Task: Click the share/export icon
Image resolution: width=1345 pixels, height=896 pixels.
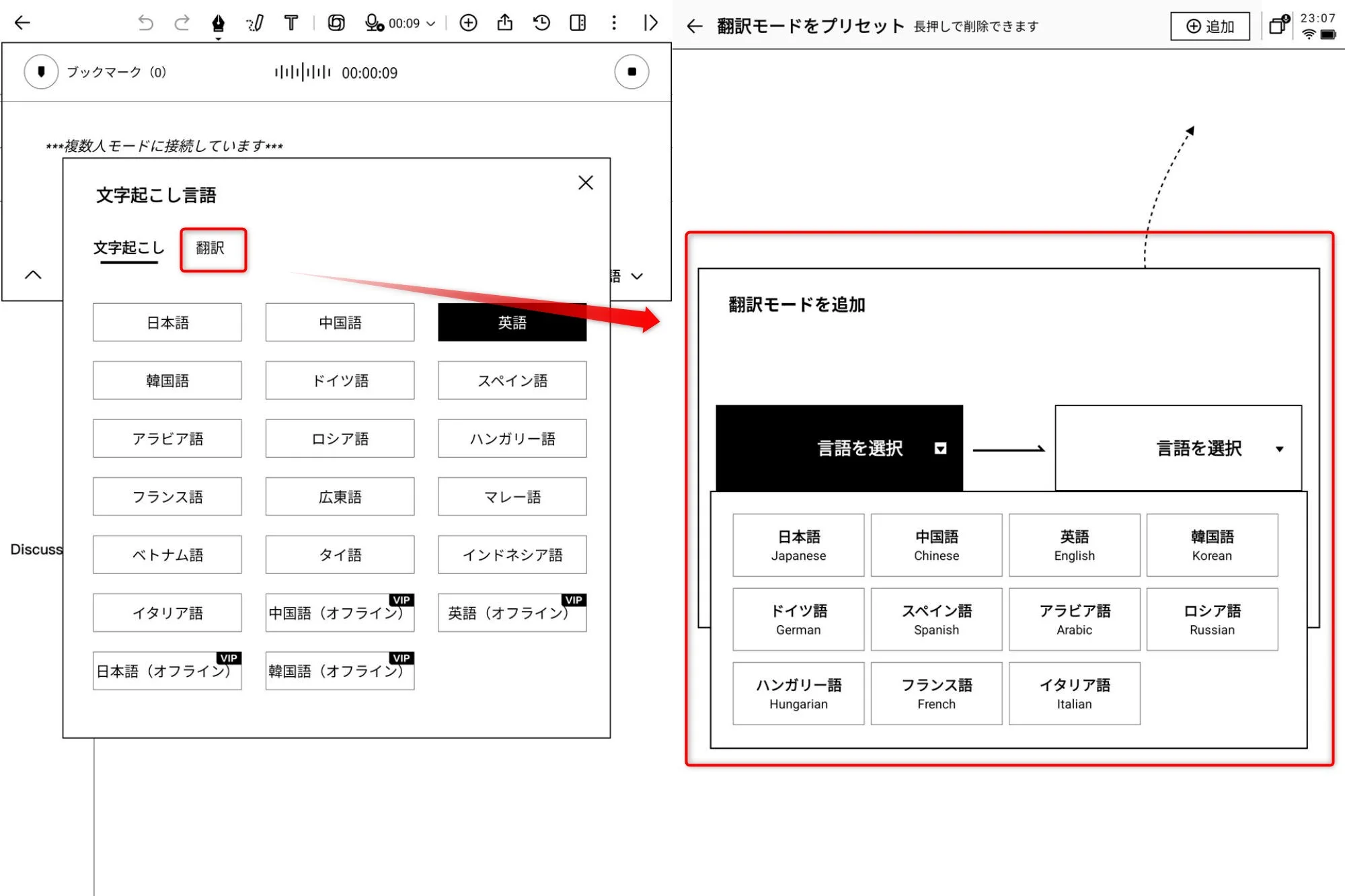Action: 504,24
